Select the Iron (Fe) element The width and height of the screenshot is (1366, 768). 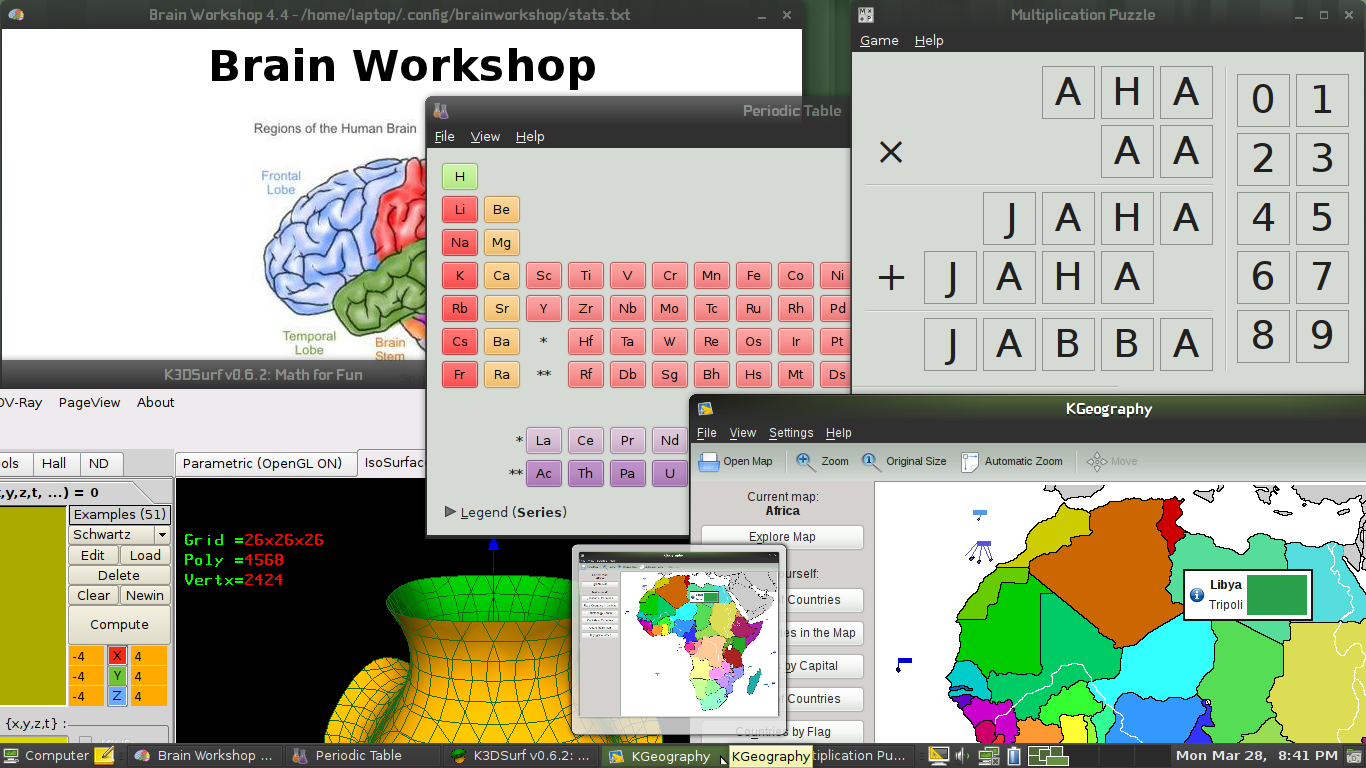[754, 276]
